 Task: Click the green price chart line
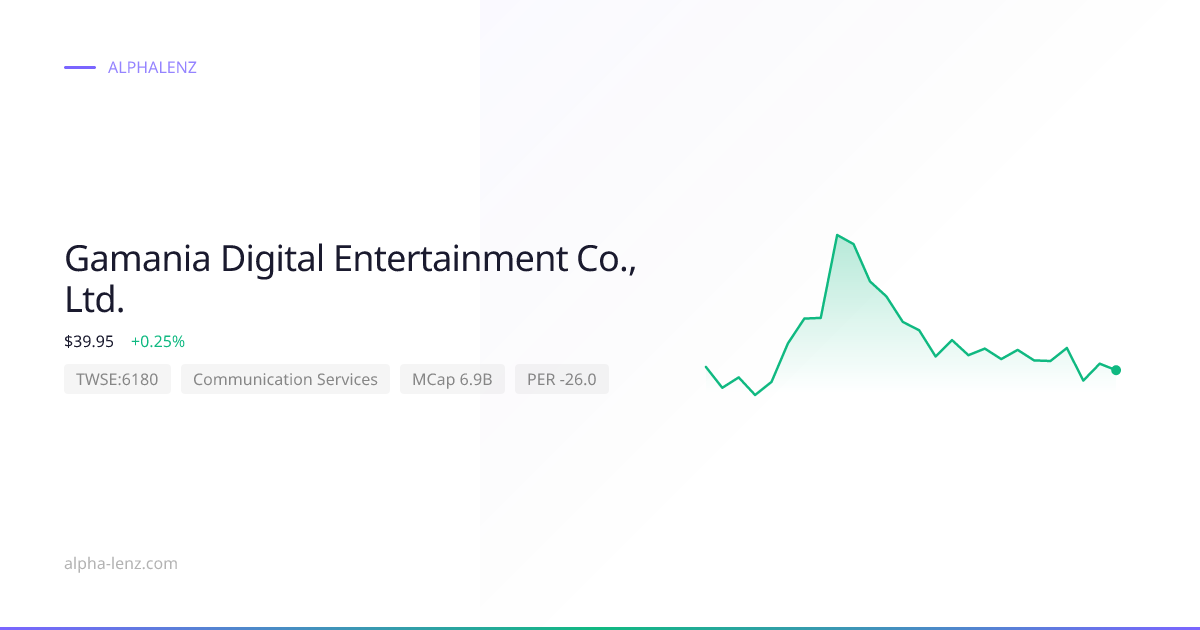[910, 315]
